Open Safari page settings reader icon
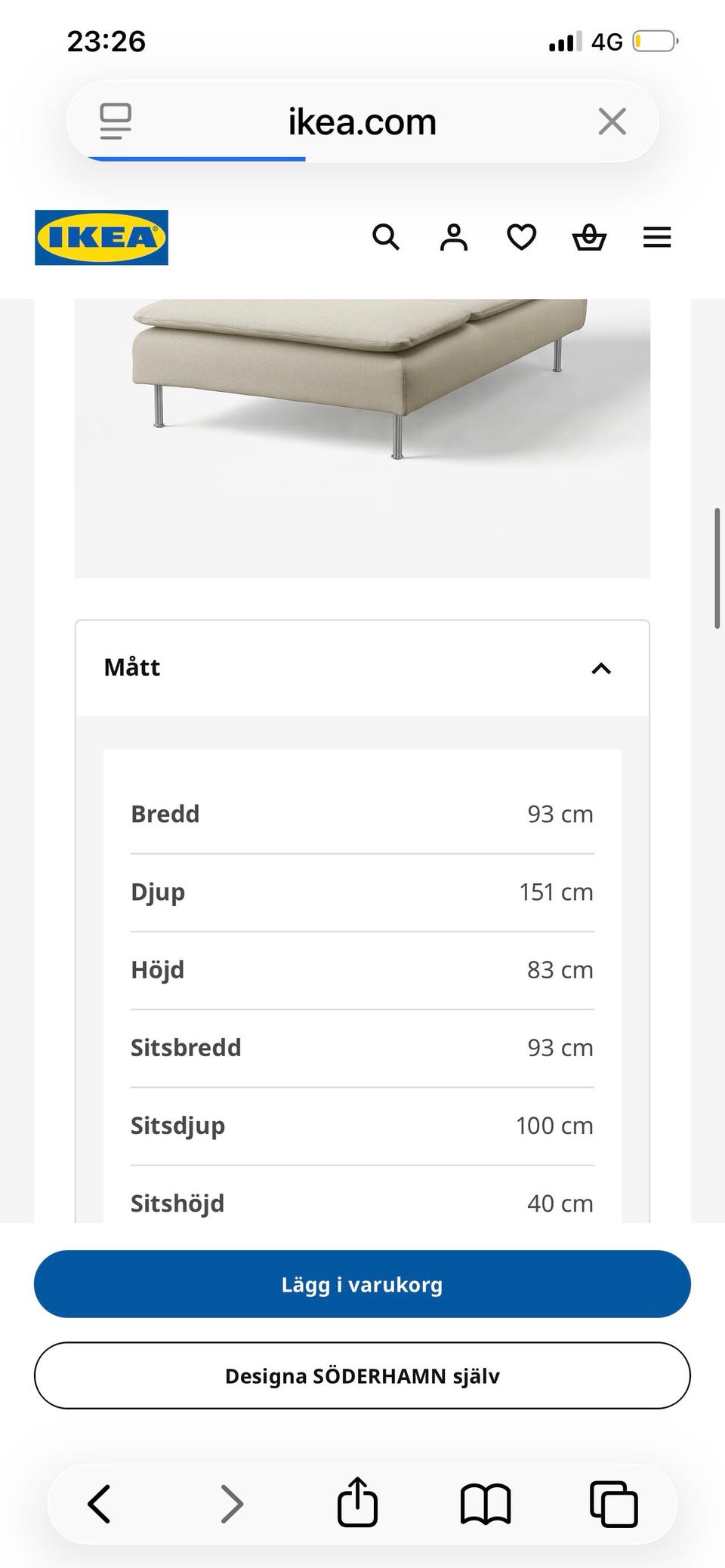 (116, 121)
